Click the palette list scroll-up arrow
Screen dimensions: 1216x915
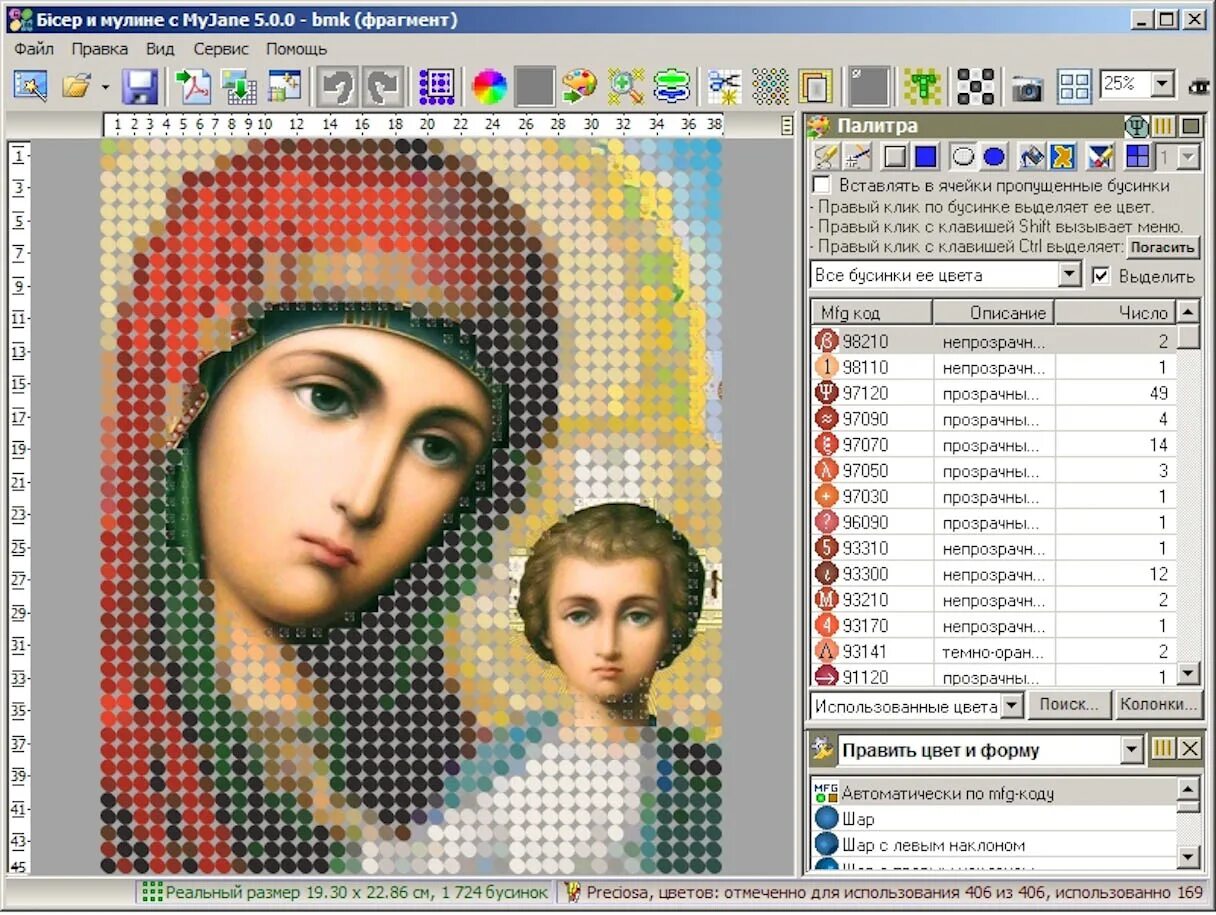point(1188,312)
